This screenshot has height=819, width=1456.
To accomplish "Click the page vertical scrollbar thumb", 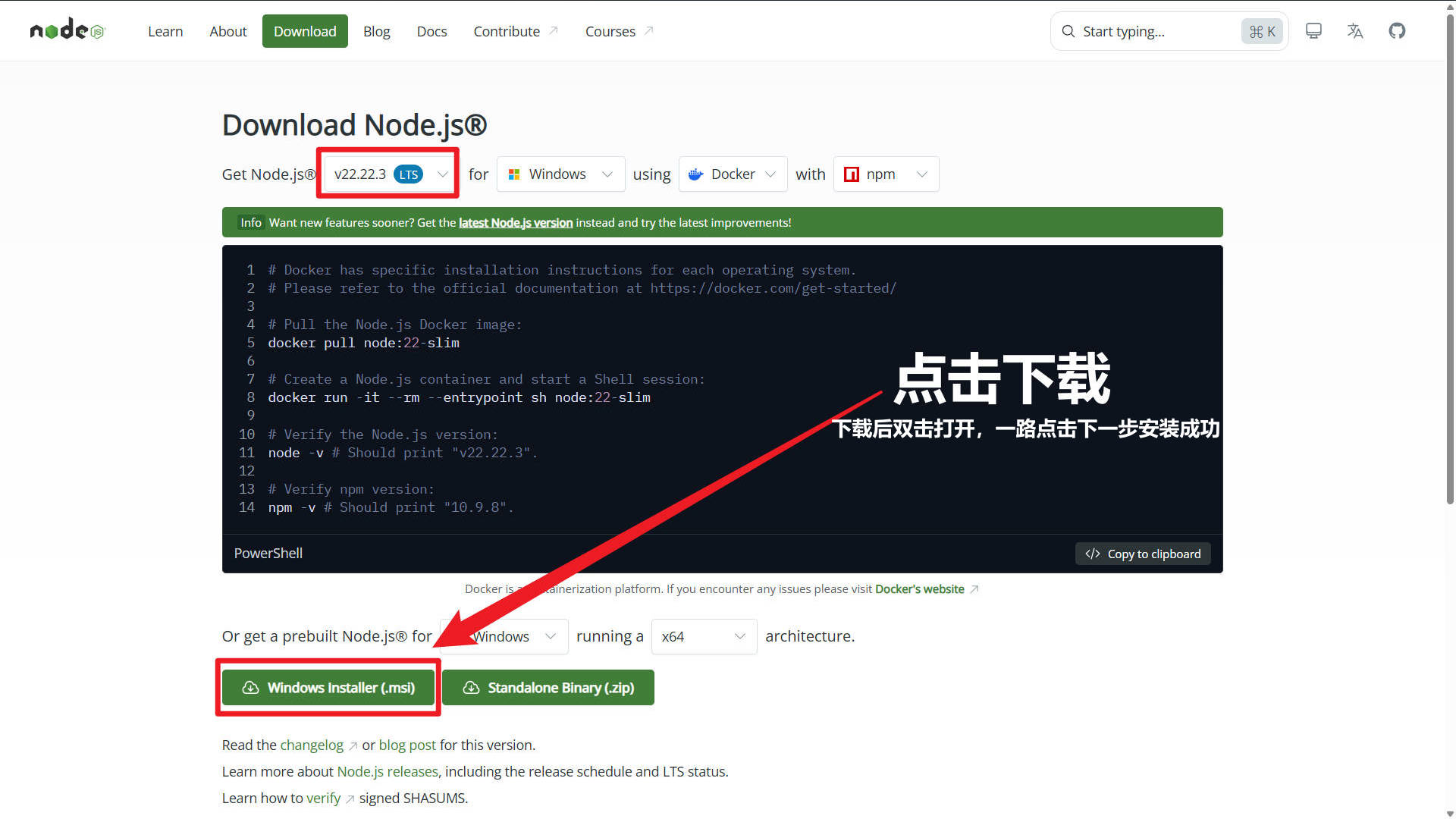I will (x=1449, y=258).
